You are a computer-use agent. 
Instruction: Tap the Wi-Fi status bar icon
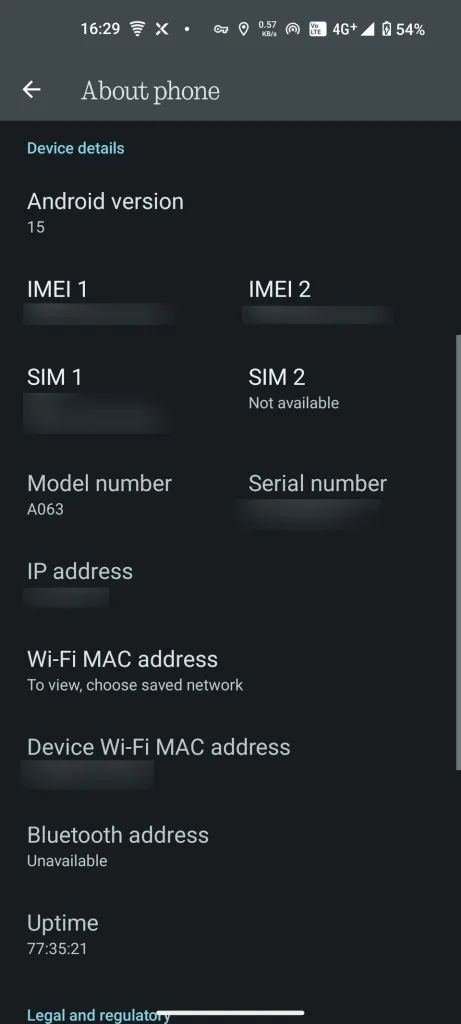(x=137, y=29)
